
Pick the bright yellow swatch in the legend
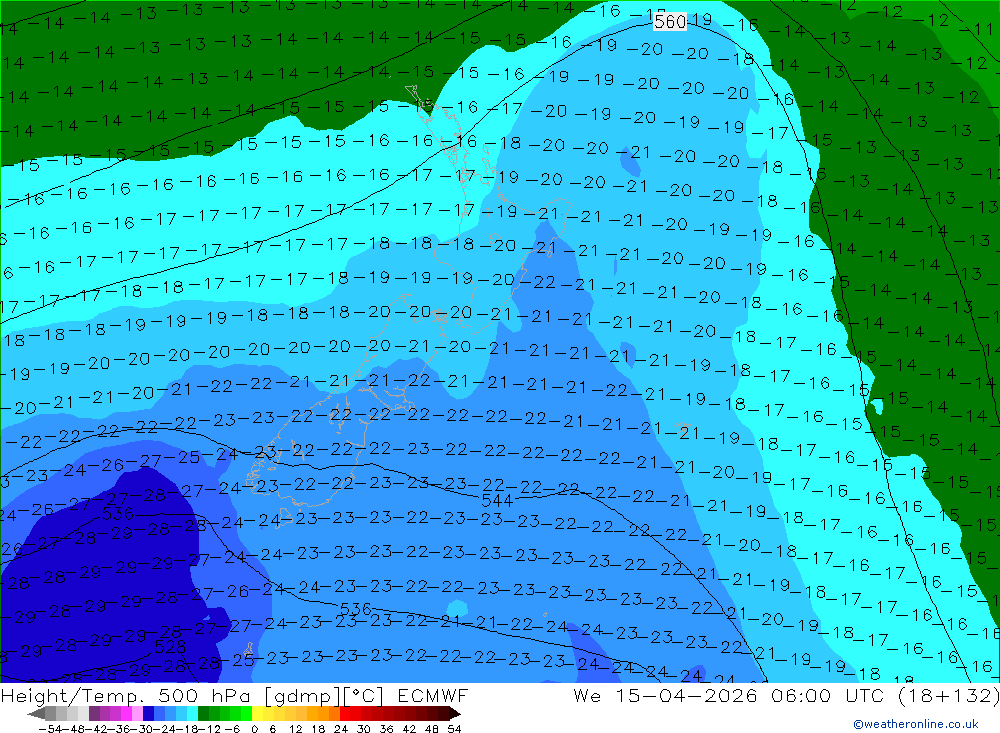[258, 714]
